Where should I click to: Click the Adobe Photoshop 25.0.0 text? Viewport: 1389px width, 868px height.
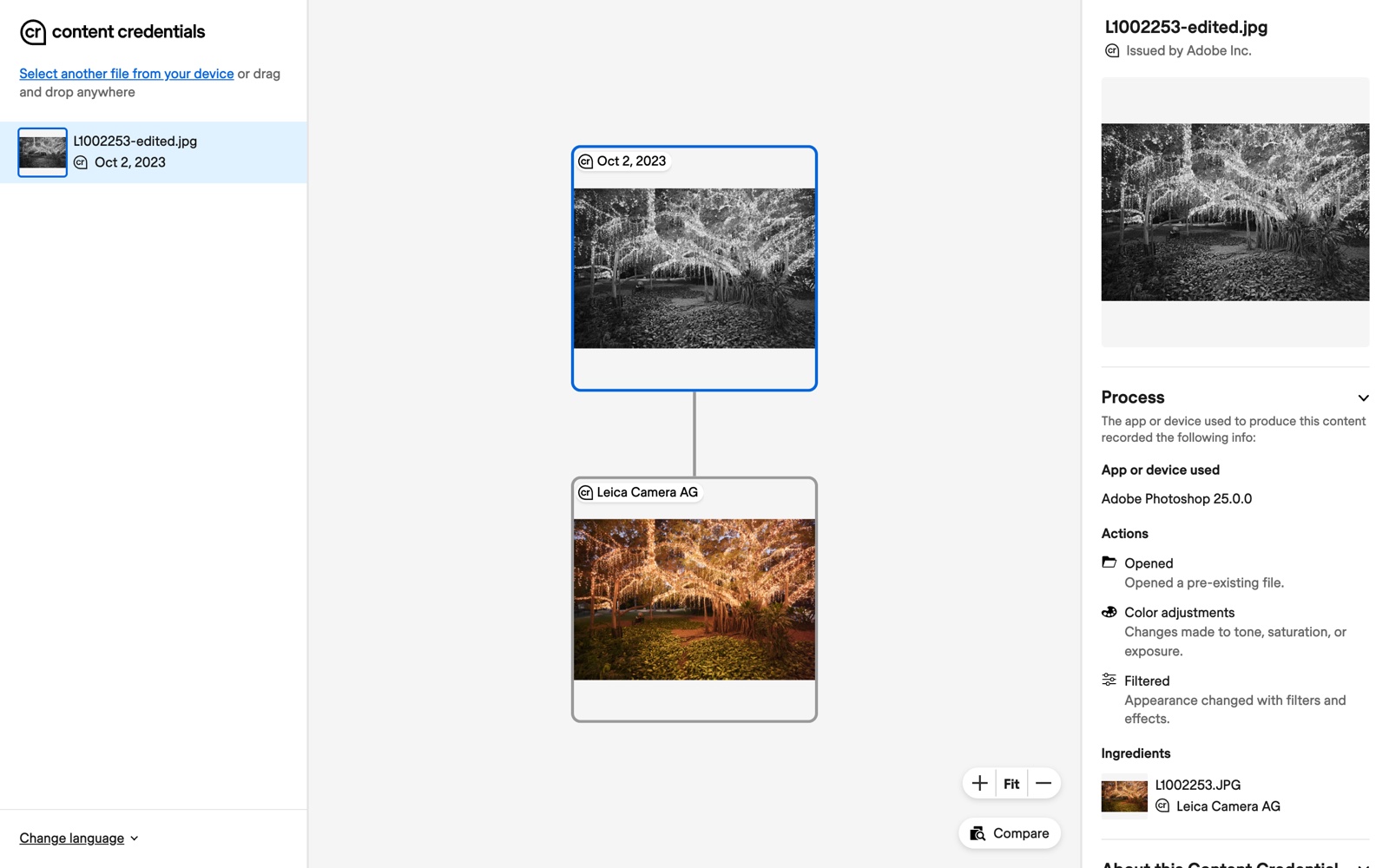coord(1176,499)
